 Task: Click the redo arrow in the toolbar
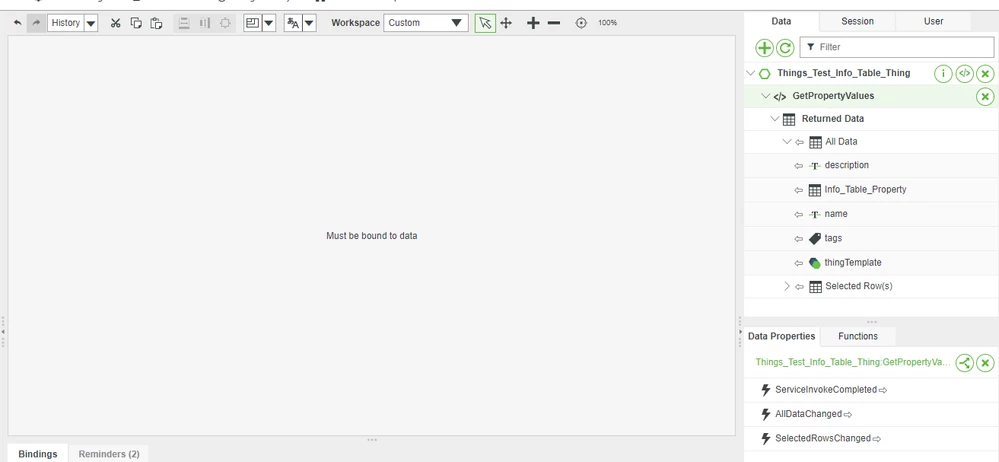coord(36,23)
